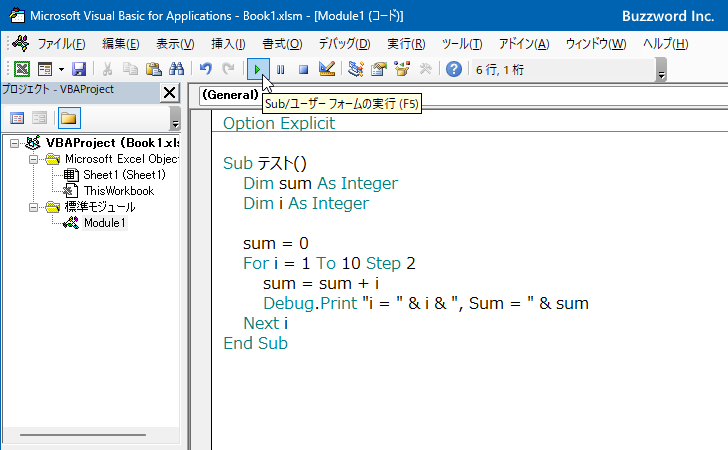Click the End Sub code line

255,343
